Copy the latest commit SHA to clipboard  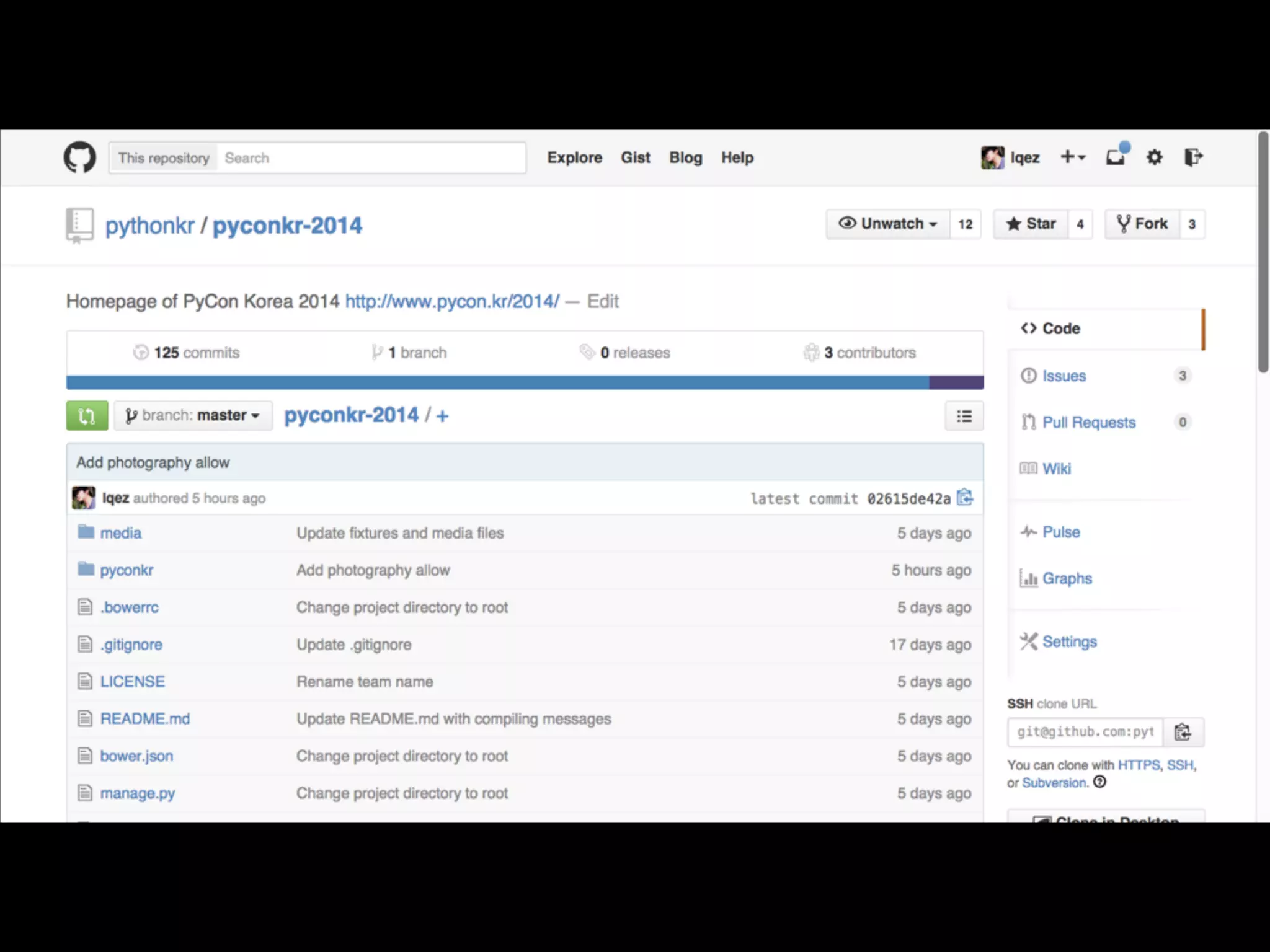tap(965, 498)
